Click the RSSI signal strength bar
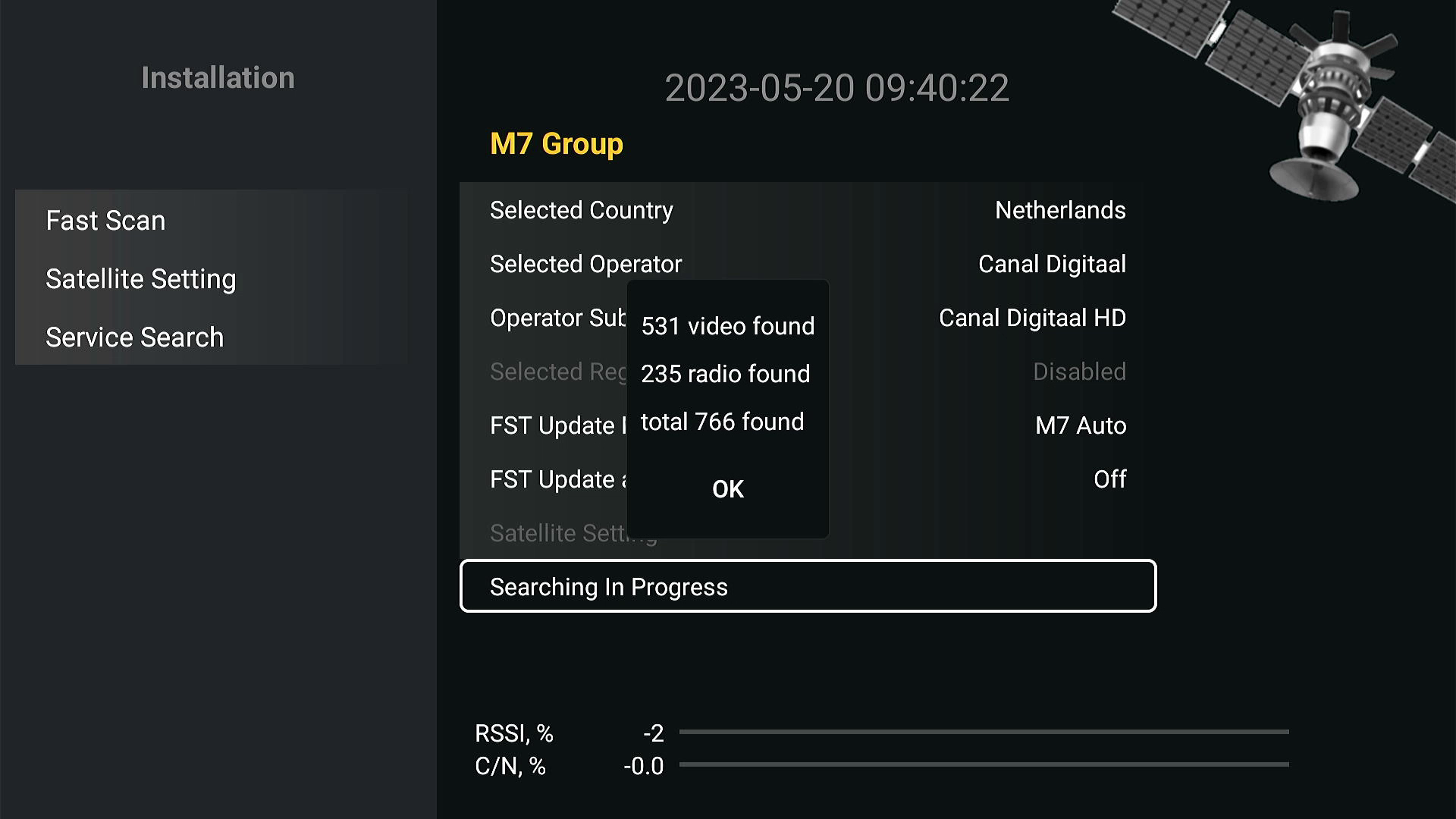Image resolution: width=1456 pixels, height=819 pixels. 984,732
